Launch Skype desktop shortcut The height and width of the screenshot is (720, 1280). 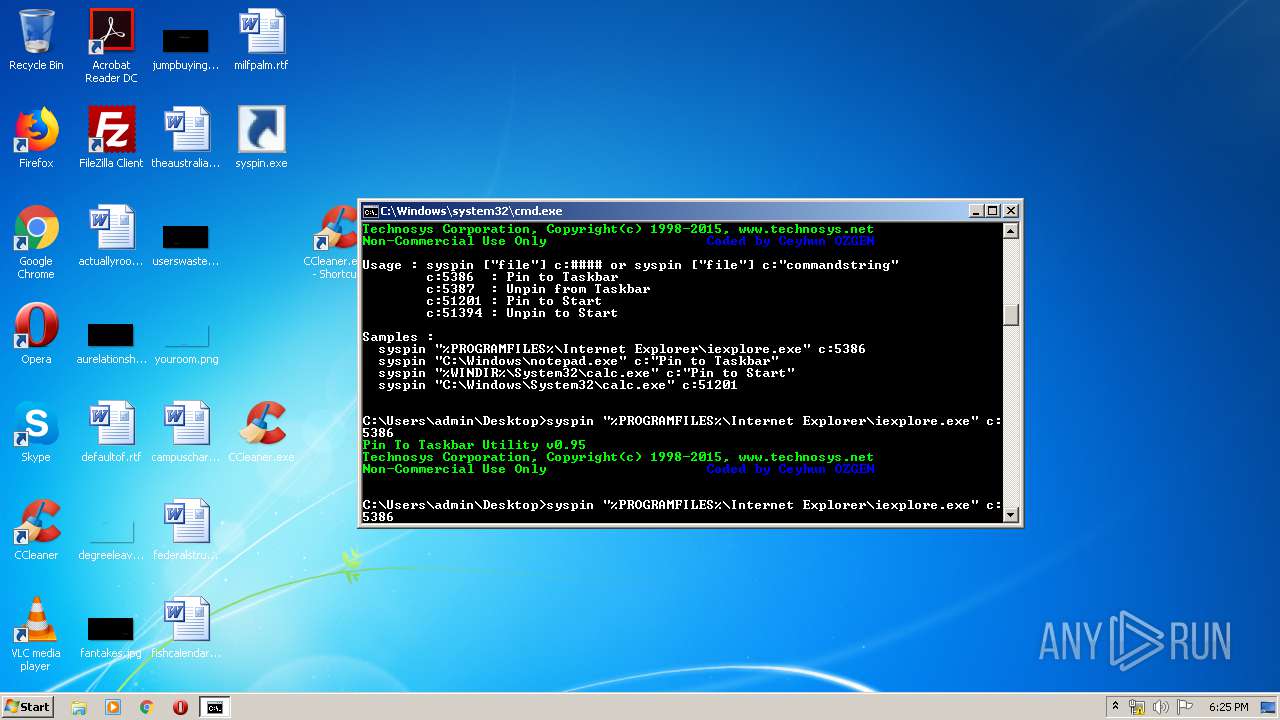tap(36, 432)
